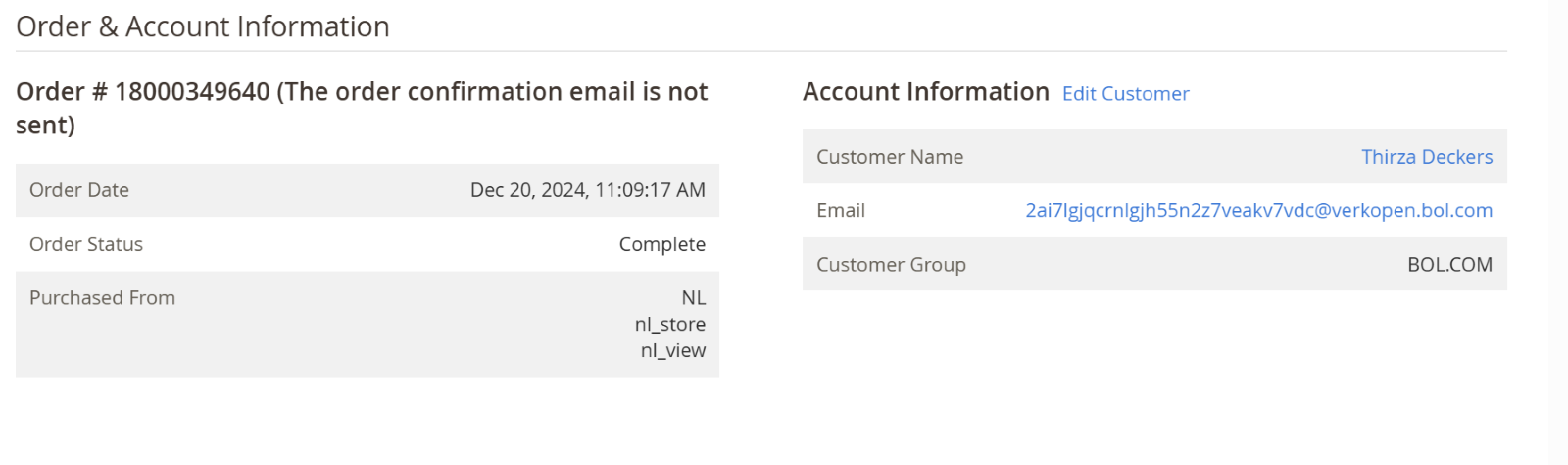Click the Order & Account Information section title
The height and width of the screenshot is (465, 1568).
tap(203, 26)
